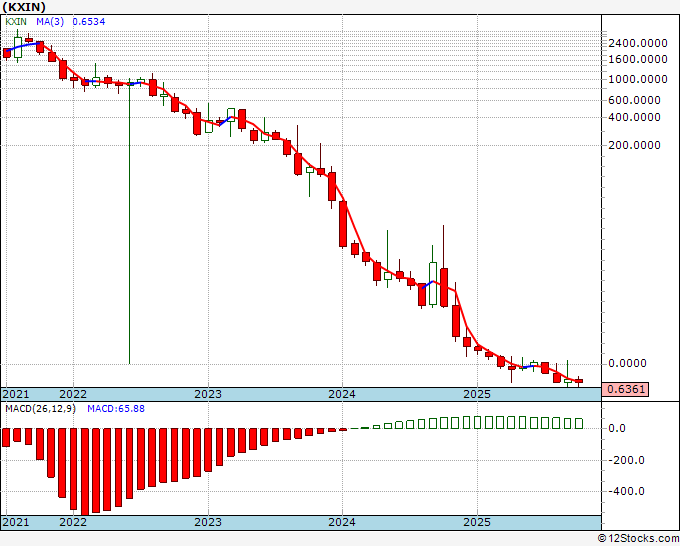Click the 2021 label on price chart axis

point(16,394)
